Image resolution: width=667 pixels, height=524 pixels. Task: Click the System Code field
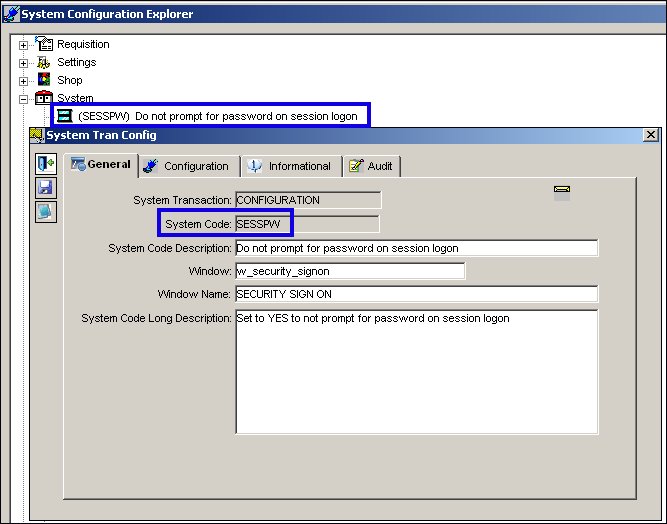pyautogui.click(x=307, y=224)
